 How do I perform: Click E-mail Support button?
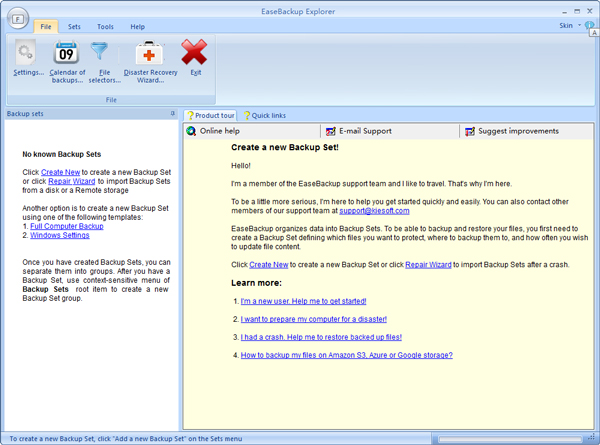pyautogui.click(x=390, y=131)
